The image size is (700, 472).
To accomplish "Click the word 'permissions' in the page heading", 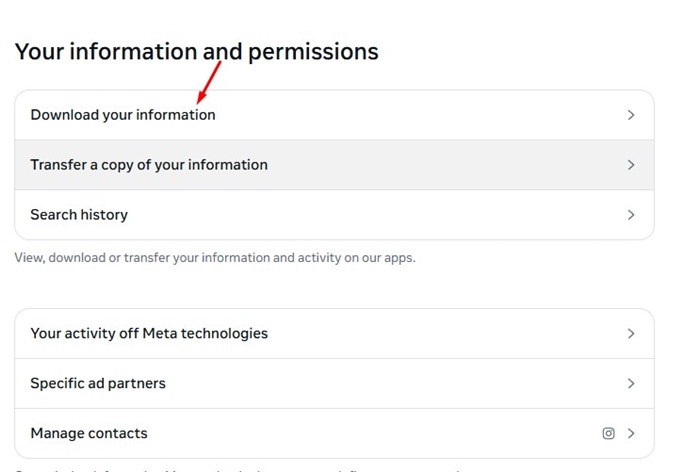I will tap(313, 52).
